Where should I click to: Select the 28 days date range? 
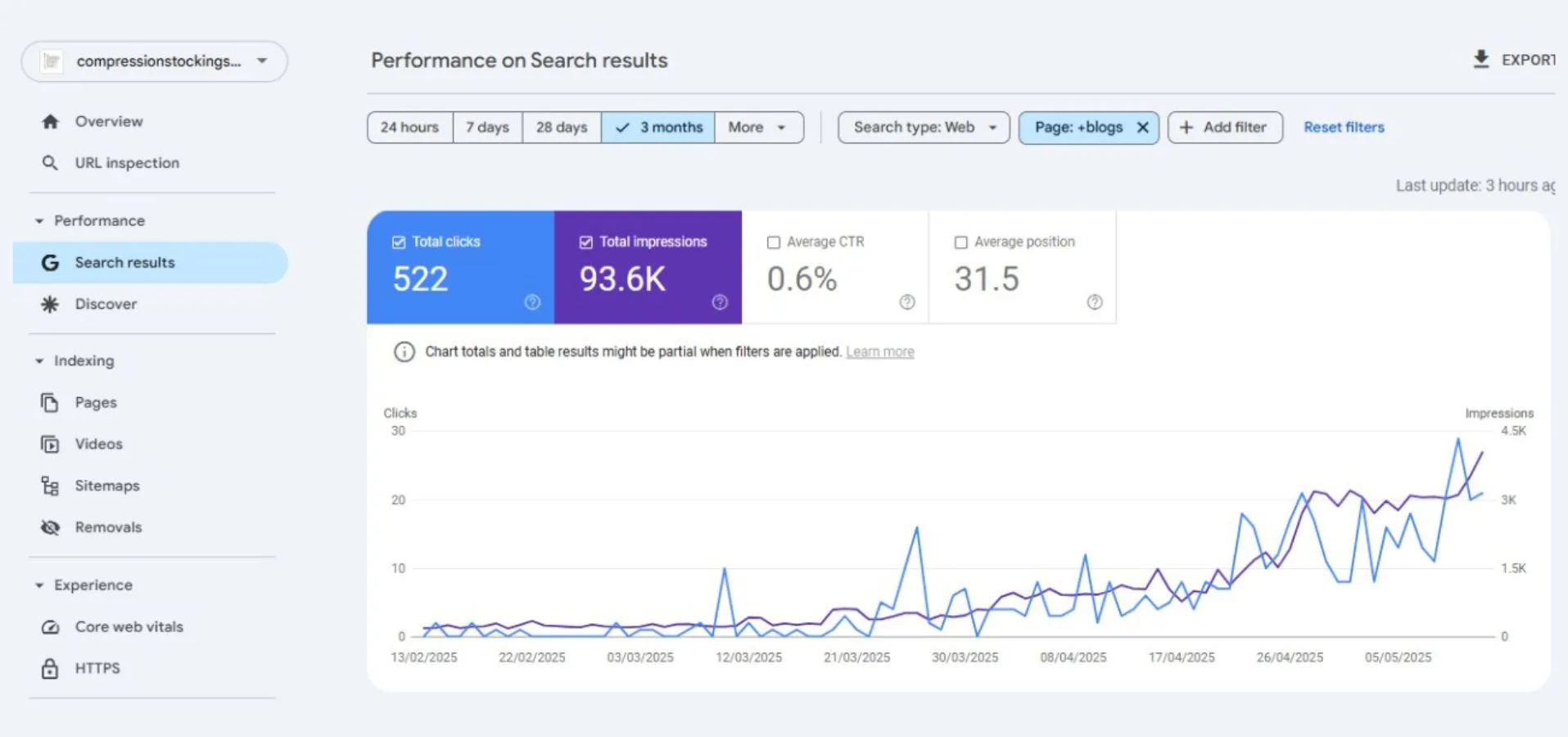click(x=561, y=128)
